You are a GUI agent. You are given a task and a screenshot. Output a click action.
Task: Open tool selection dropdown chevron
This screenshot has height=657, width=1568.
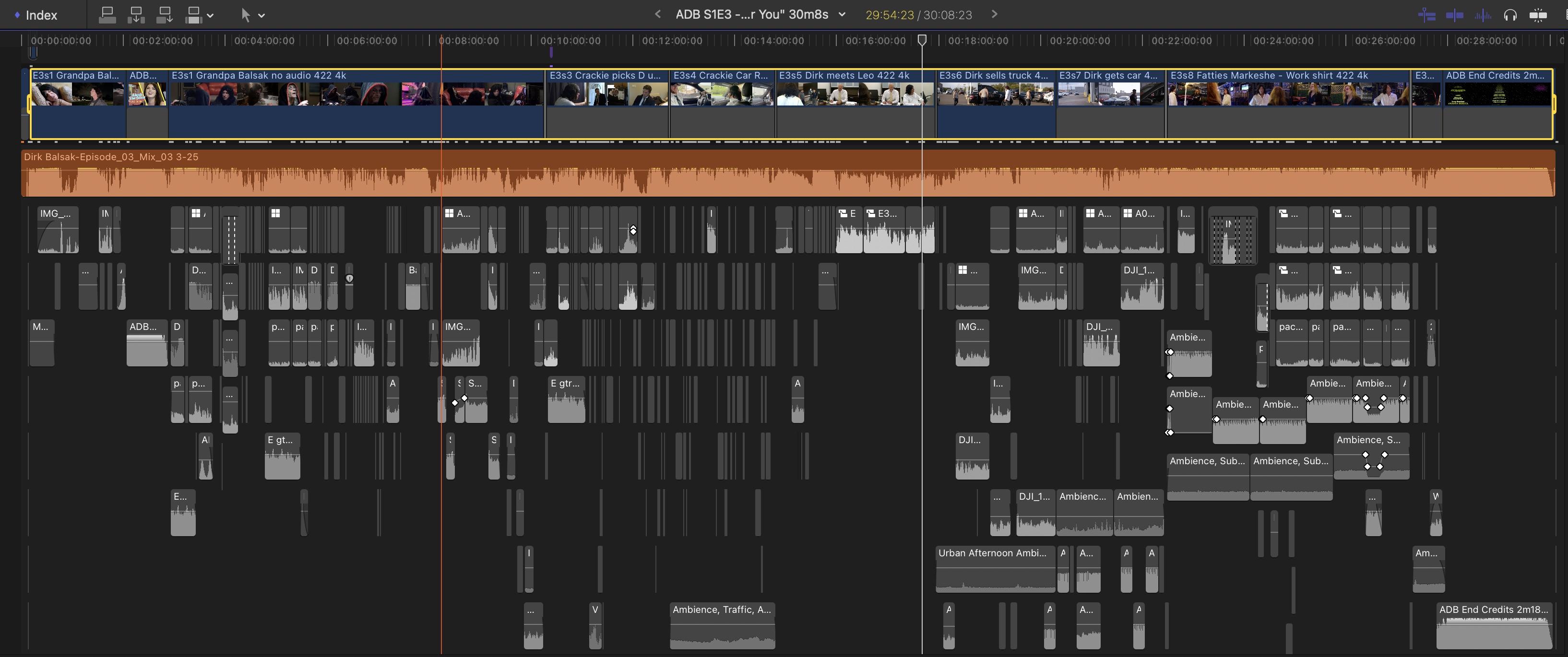pyautogui.click(x=262, y=16)
